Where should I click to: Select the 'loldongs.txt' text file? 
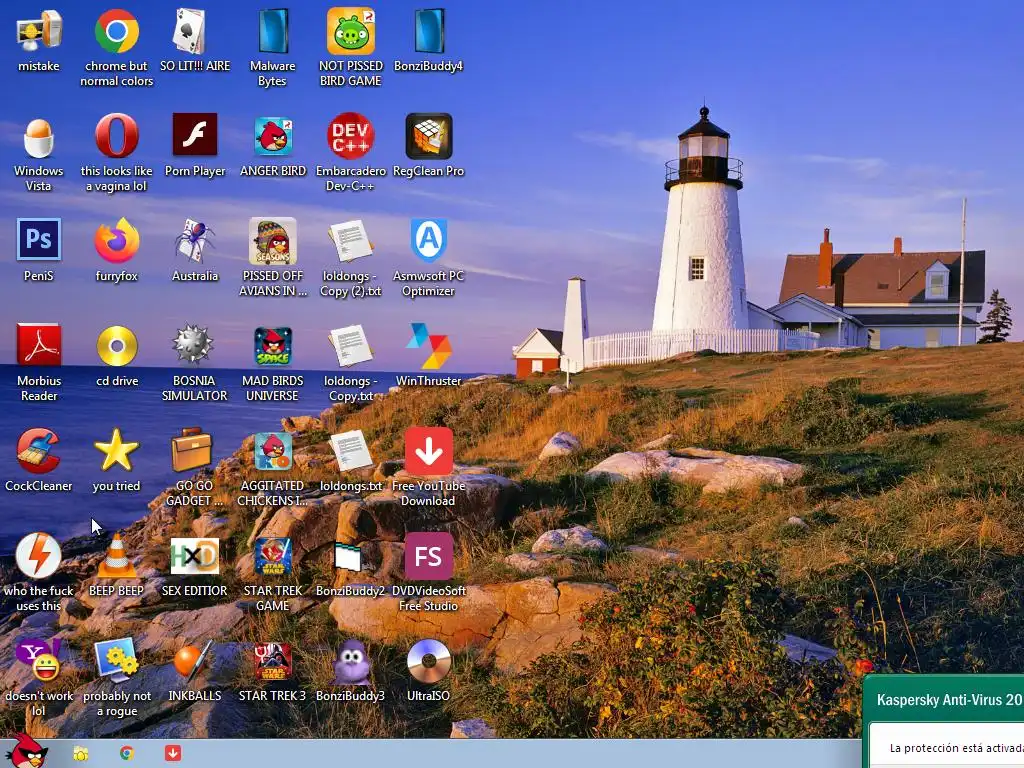pyautogui.click(x=351, y=451)
